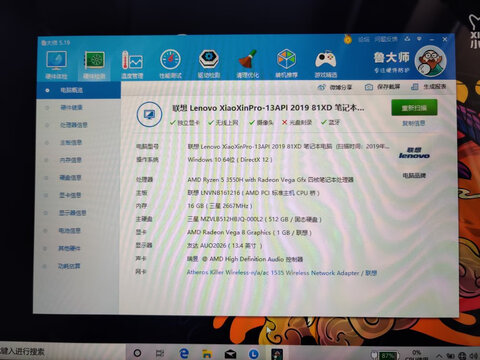
Task: Click 生成报表 generate report
Action: point(429,87)
